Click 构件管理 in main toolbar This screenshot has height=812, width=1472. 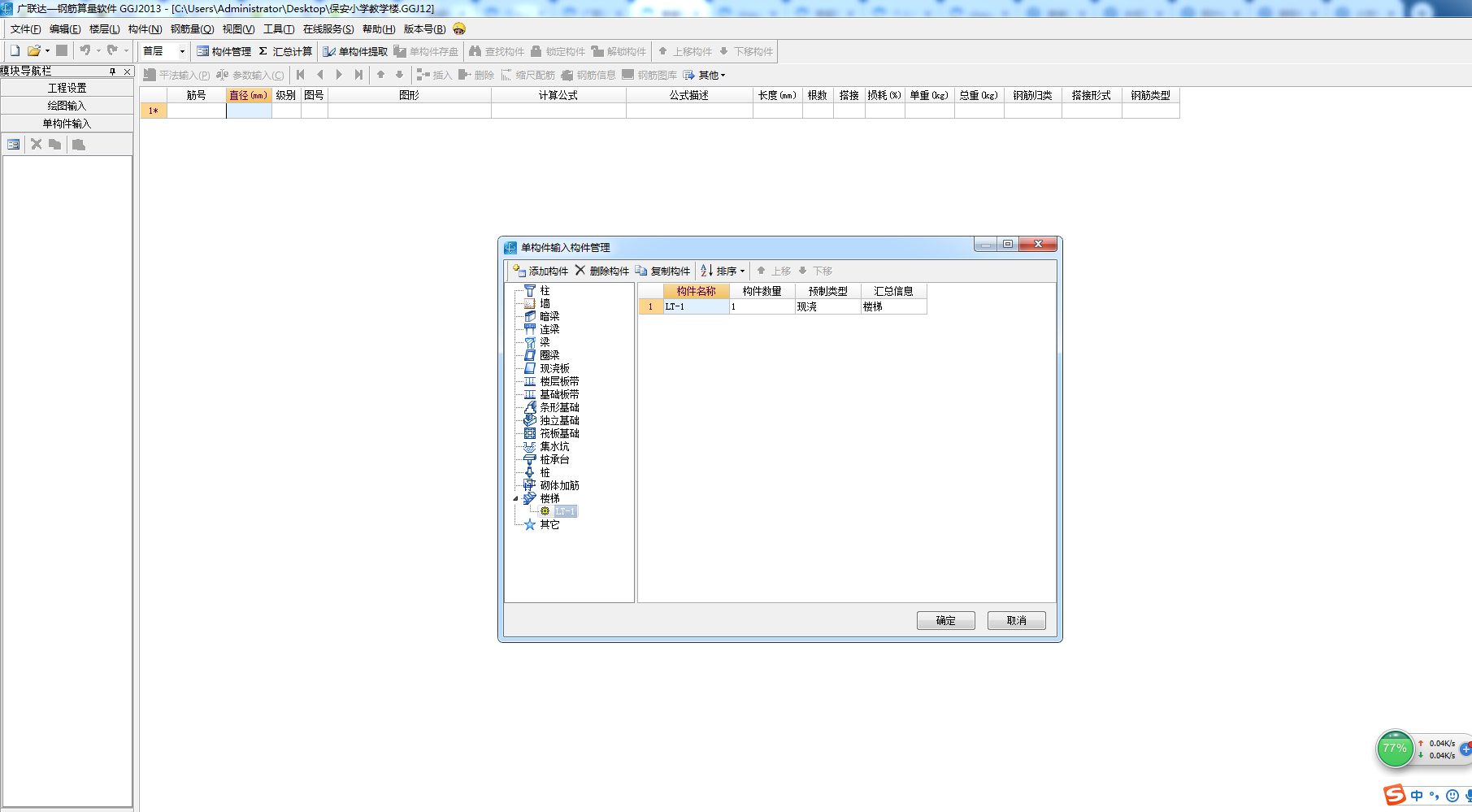click(x=224, y=51)
